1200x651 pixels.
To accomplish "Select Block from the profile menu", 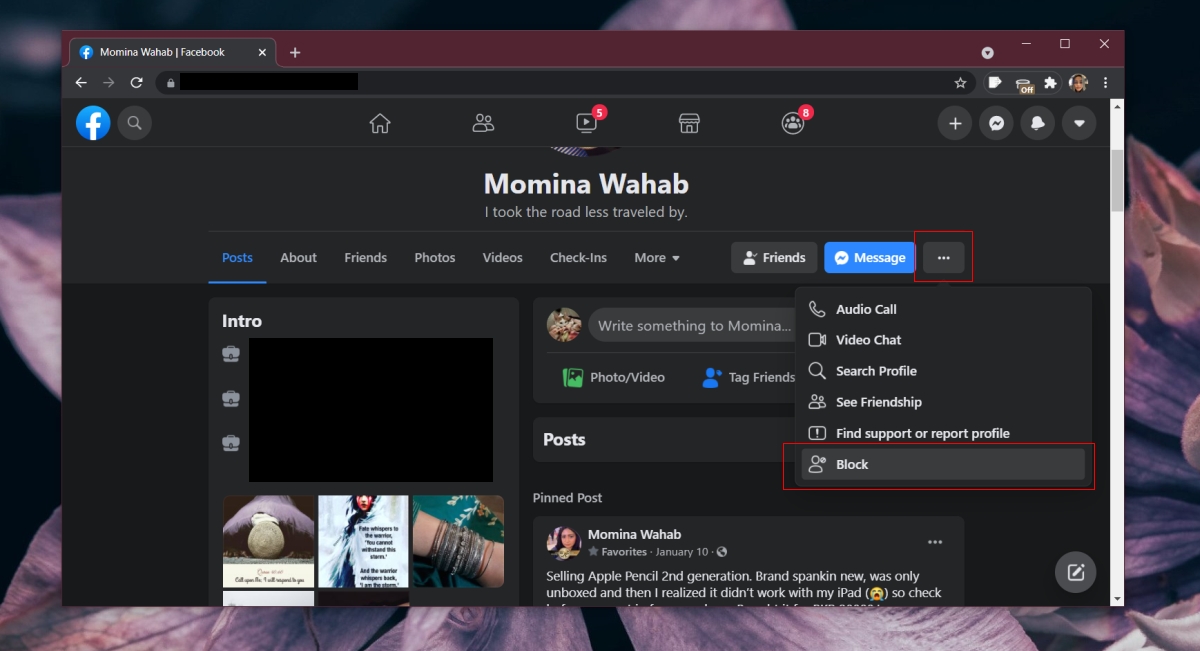I will [x=943, y=464].
